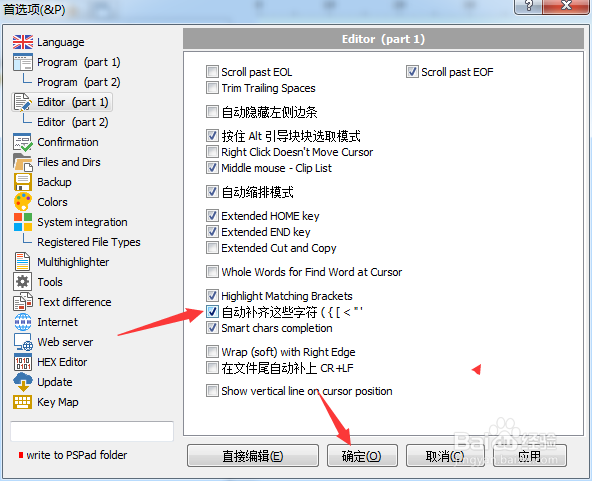The width and height of the screenshot is (592, 481).
Task: Click the 取消(C) cancel button
Action: 445,456
